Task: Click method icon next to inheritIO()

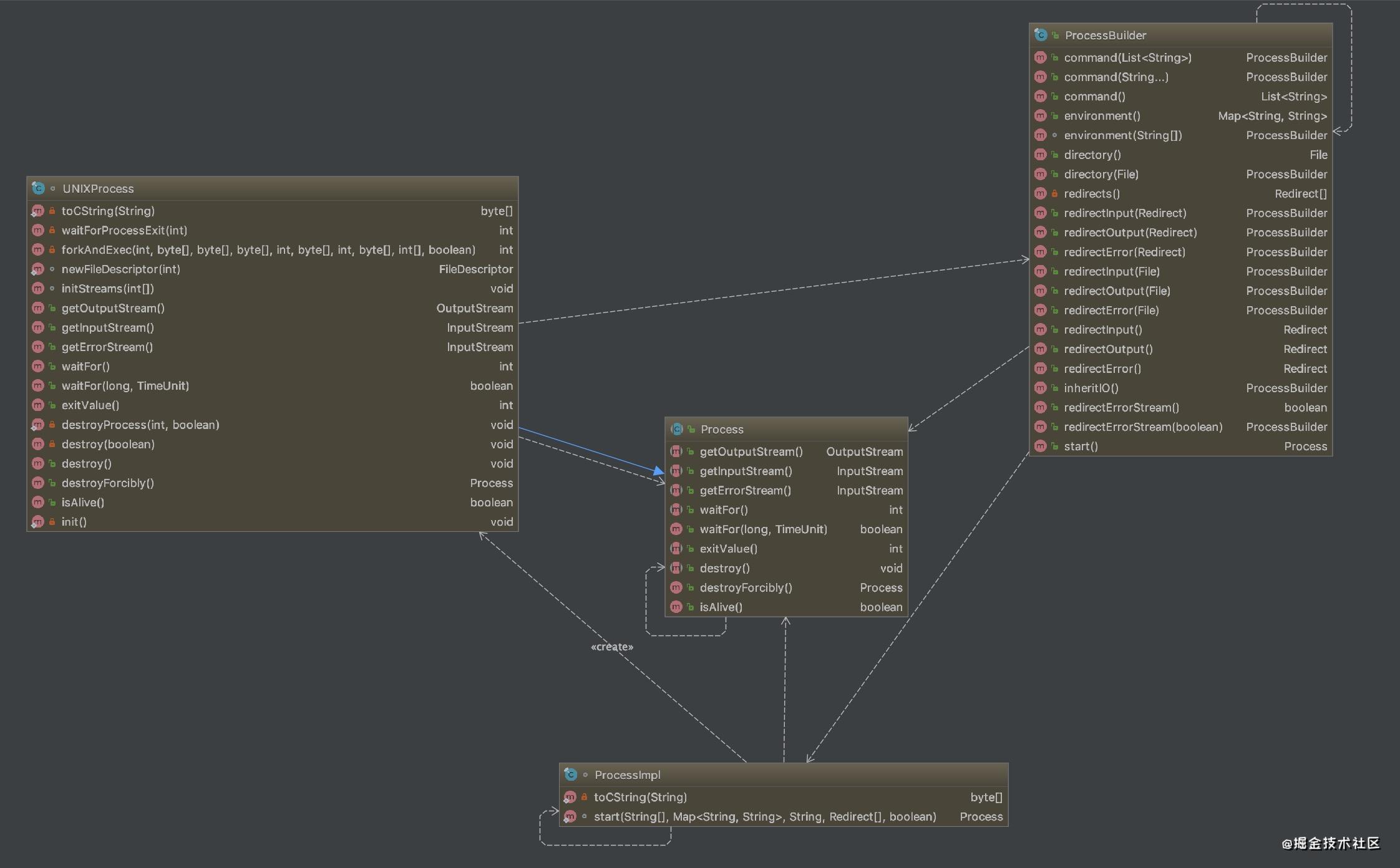Action: 1040,388
